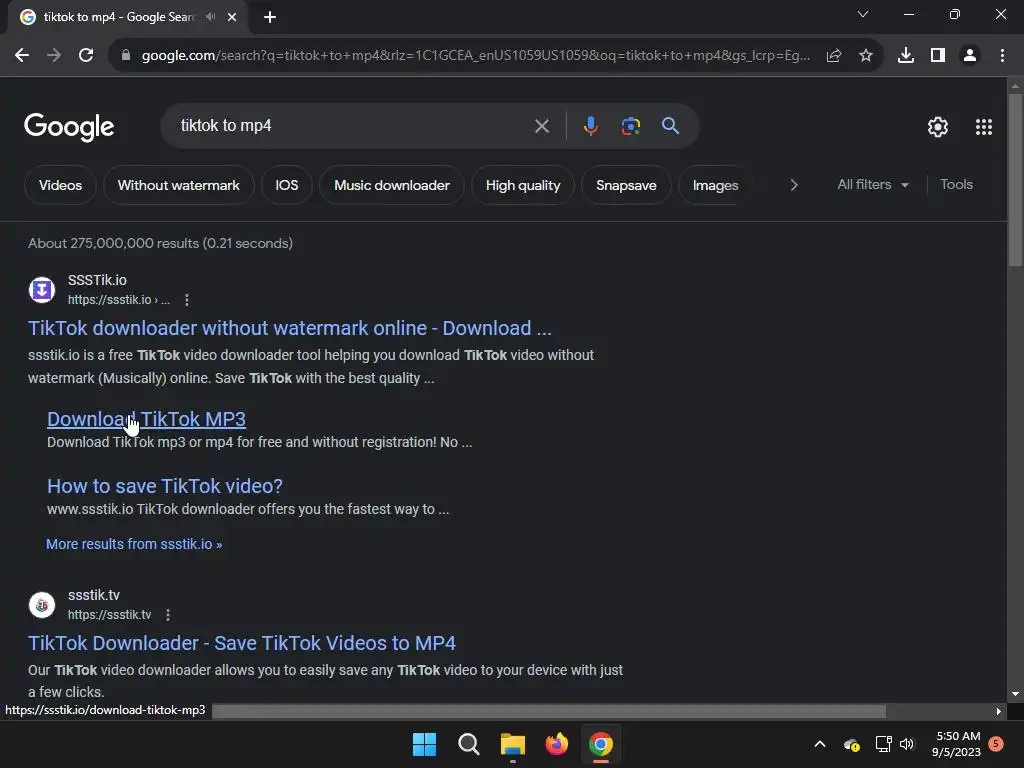
Task: Show more filter chips with arrow
Action: click(794, 185)
